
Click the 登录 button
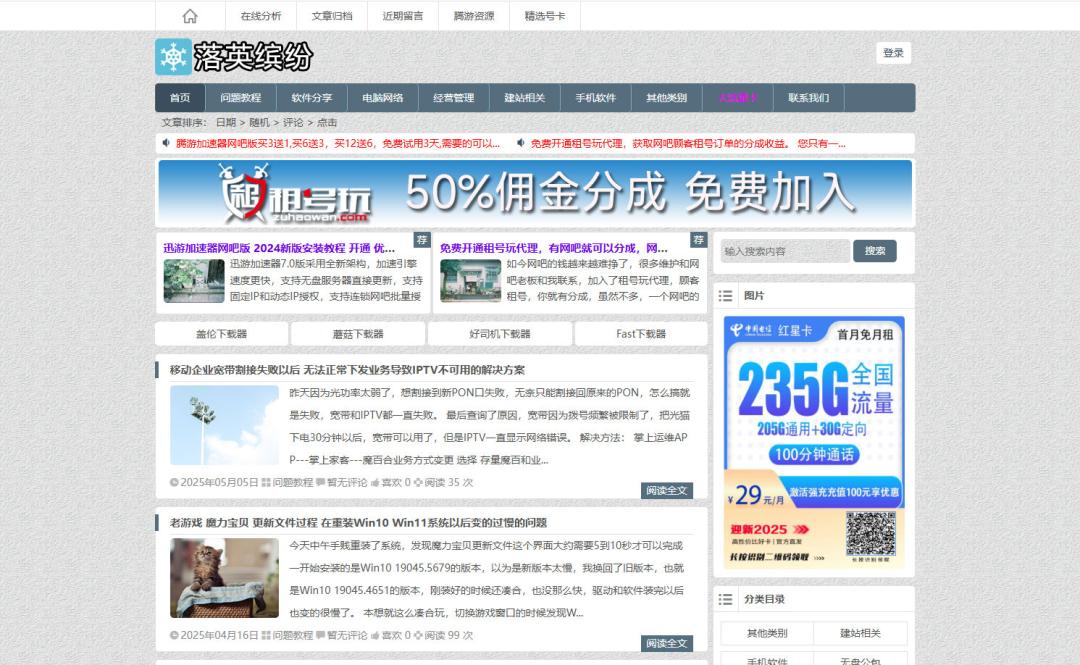pyautogui.click(x=893, y=53)
